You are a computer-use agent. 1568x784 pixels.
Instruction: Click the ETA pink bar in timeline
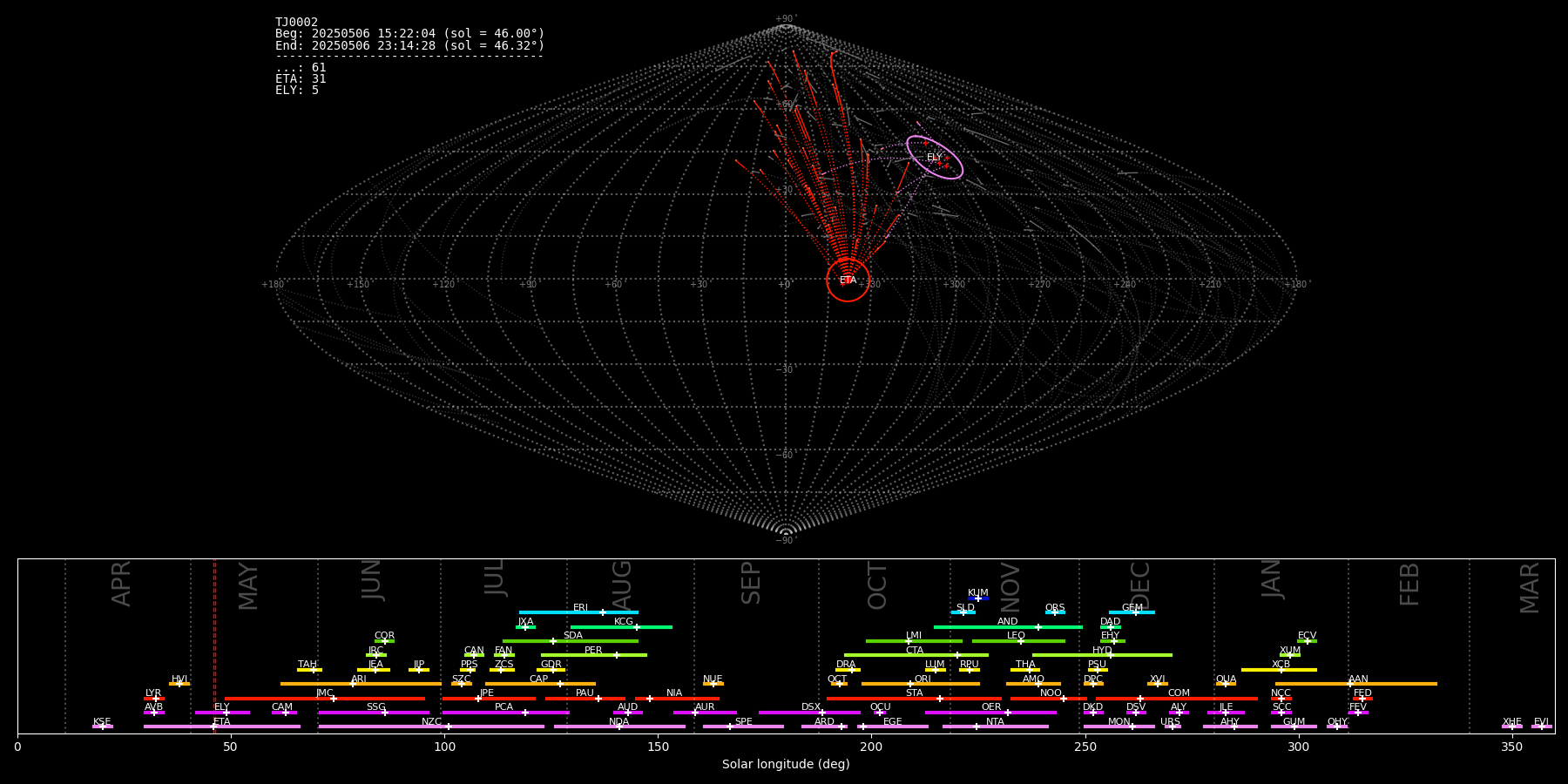coord(222,727)
